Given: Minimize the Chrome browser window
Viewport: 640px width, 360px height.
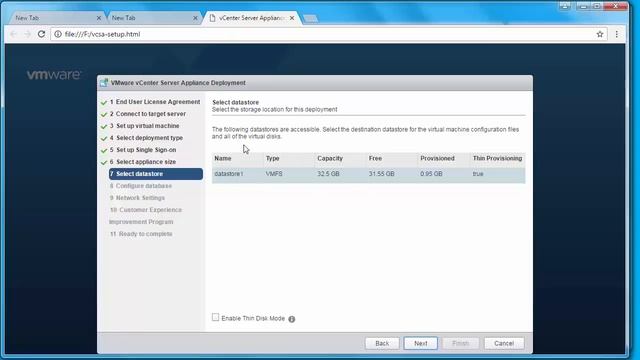Looking at the screenshot, I should tap(583, 6).
